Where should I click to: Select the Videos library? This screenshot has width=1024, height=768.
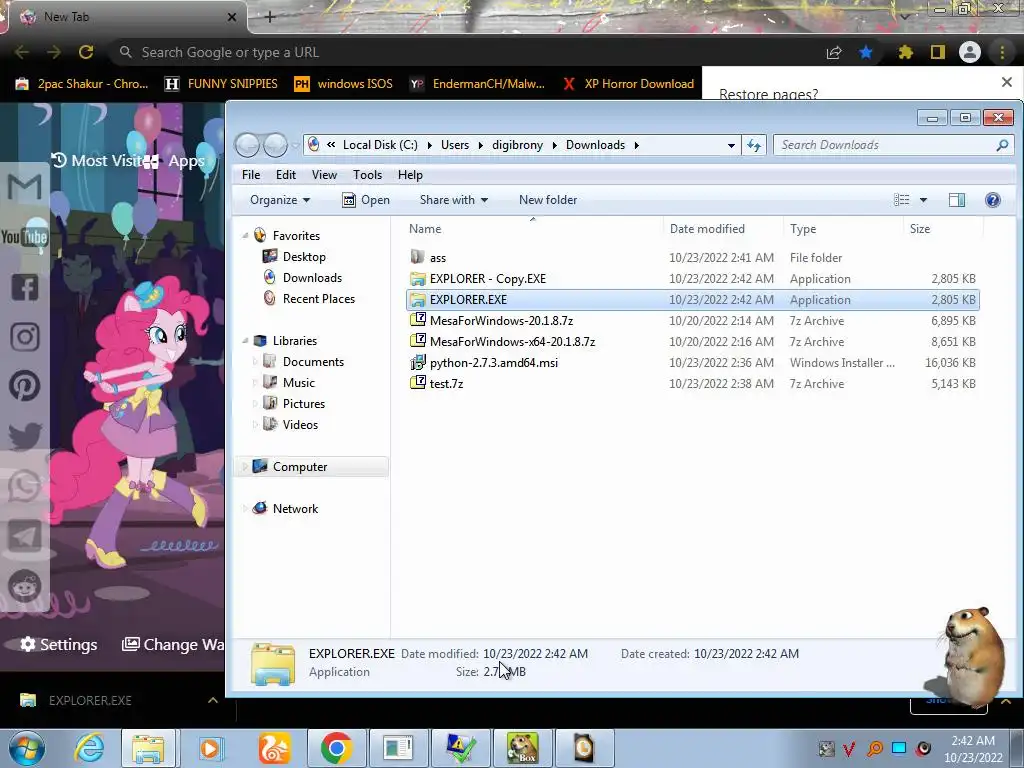290,424
